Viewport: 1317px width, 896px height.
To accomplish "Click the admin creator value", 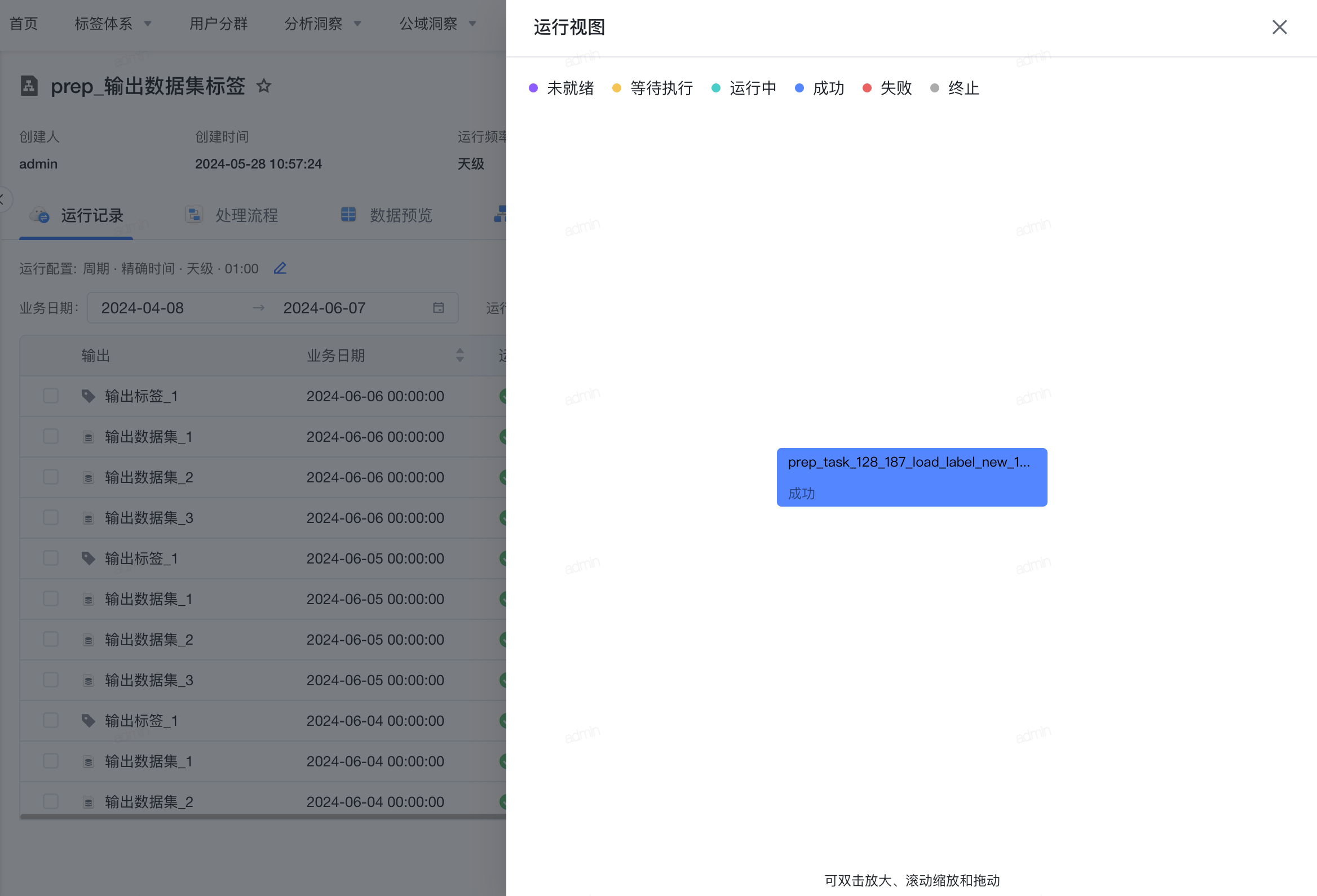I will click(x=38, y=164).
